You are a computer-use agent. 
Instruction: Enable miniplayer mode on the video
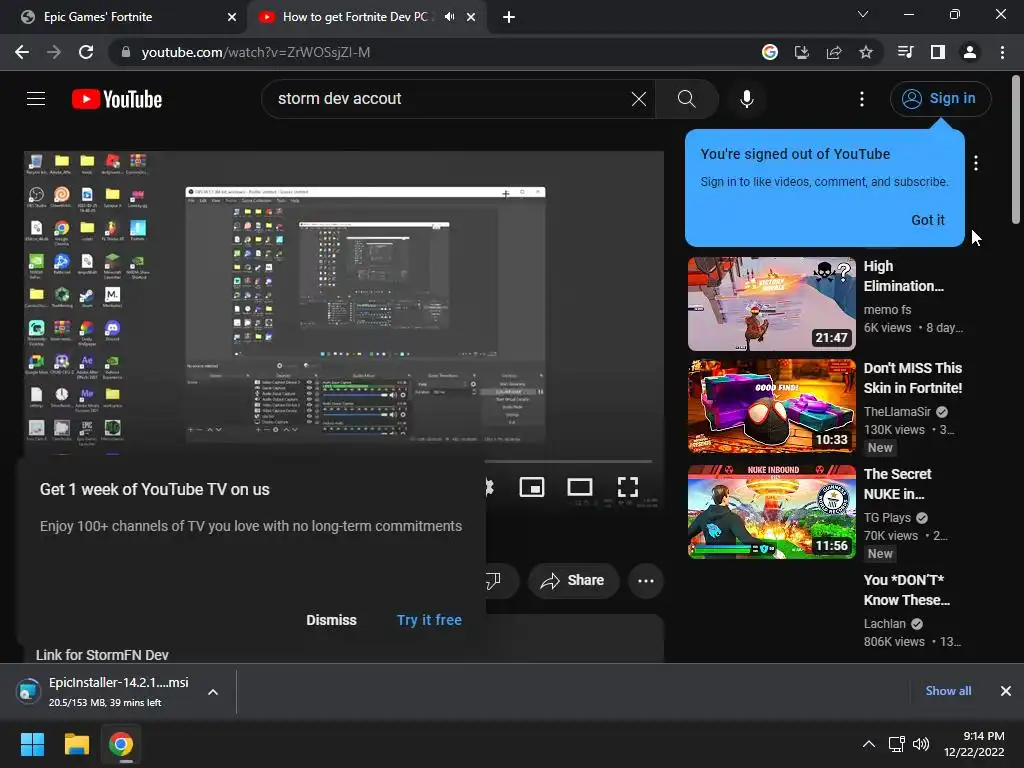[x=532, y=487]
